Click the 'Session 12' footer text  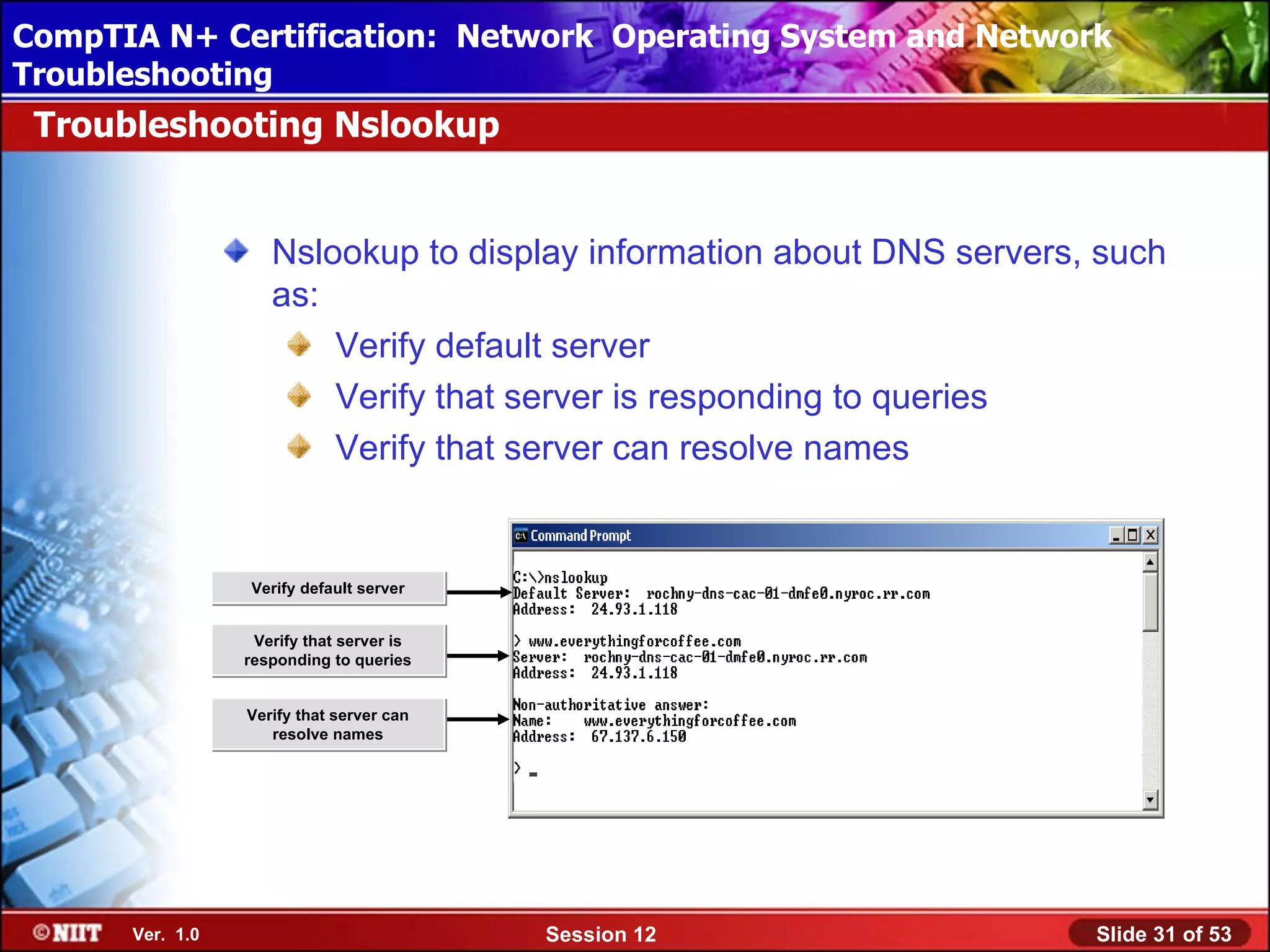click(x=600, y=934)
